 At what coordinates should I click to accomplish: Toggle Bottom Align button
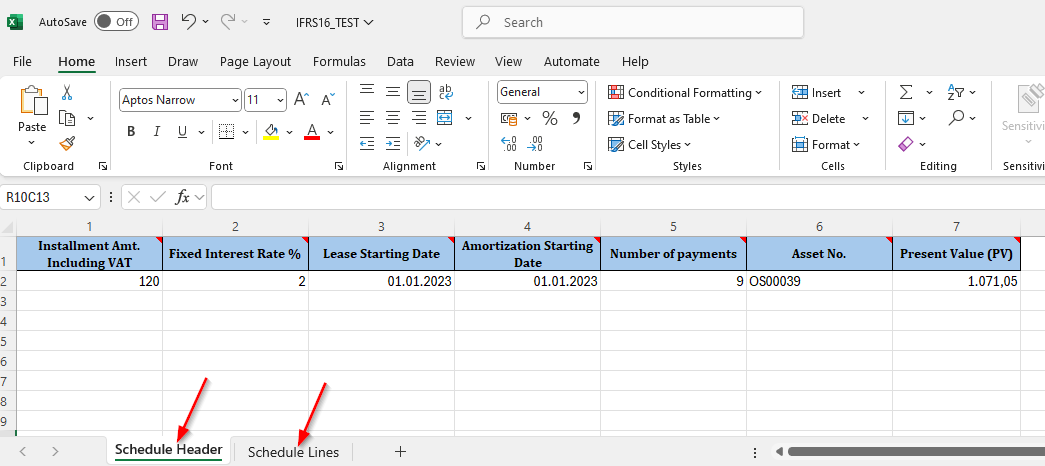(419, 92)
